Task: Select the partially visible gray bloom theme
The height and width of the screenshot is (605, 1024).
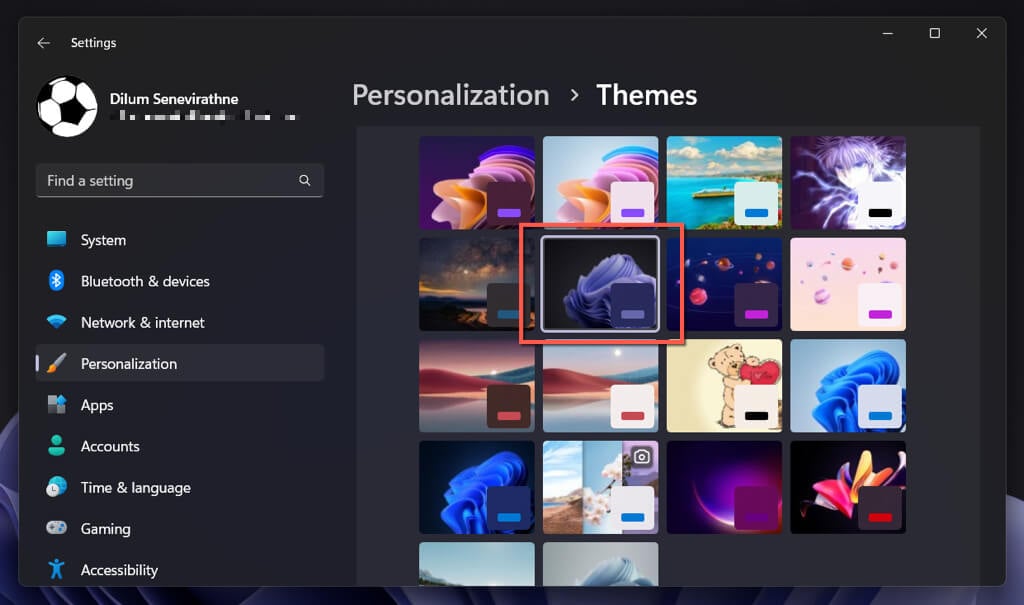Action: point(600,564)
